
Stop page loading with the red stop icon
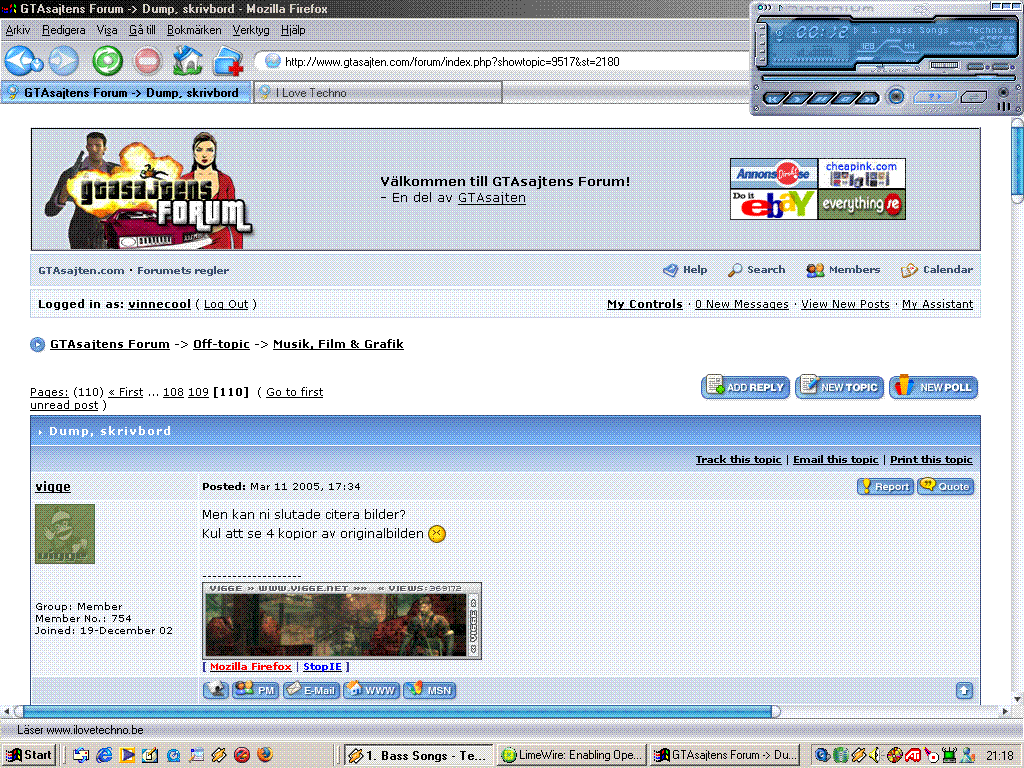click(x=148, y=61)
